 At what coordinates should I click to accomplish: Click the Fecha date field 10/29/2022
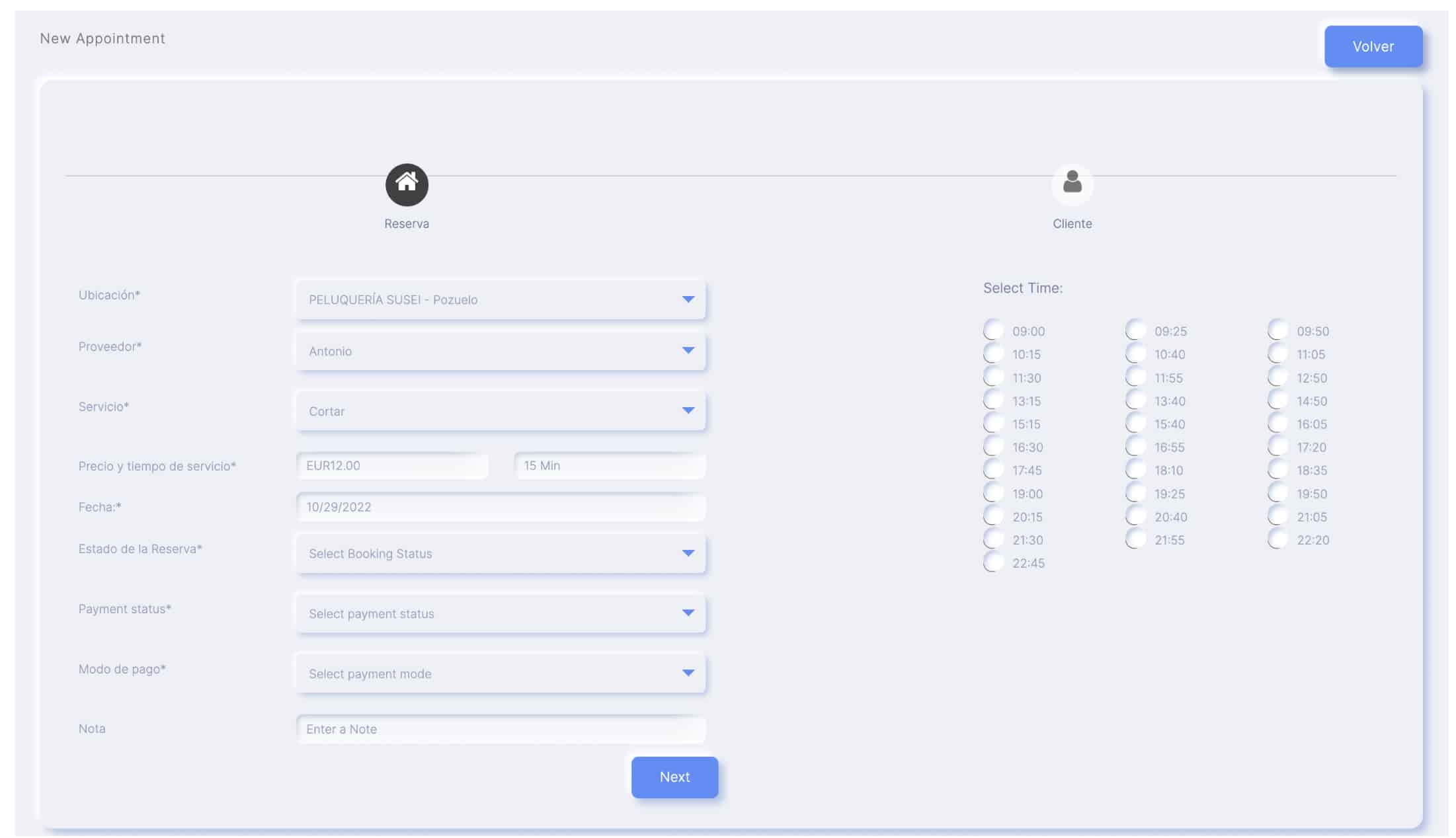[501, 507]
